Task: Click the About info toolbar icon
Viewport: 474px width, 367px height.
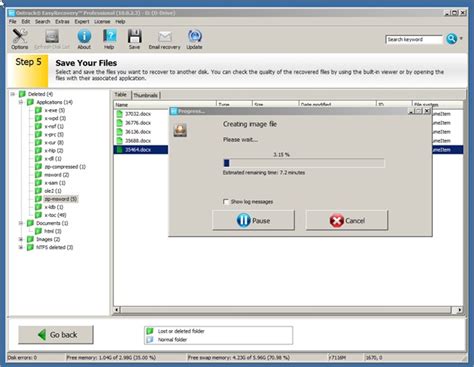Action: coord(84,36)
